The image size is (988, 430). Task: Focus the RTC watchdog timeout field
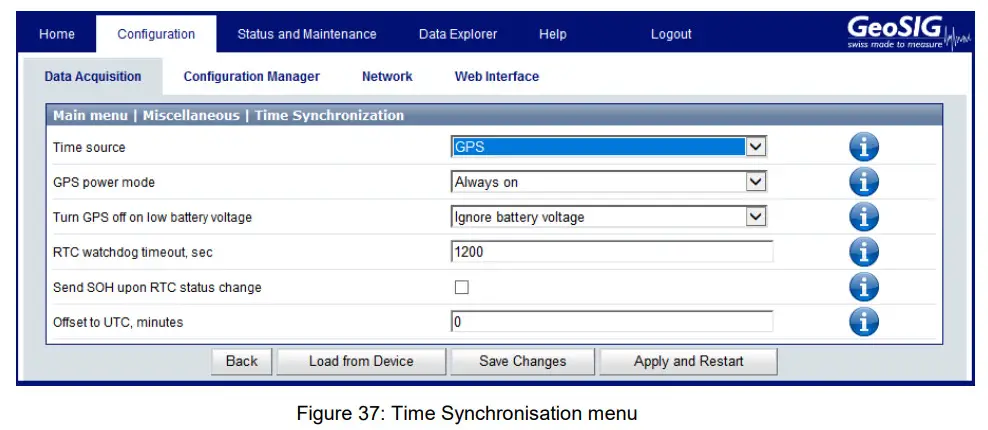tap(611, 252)
